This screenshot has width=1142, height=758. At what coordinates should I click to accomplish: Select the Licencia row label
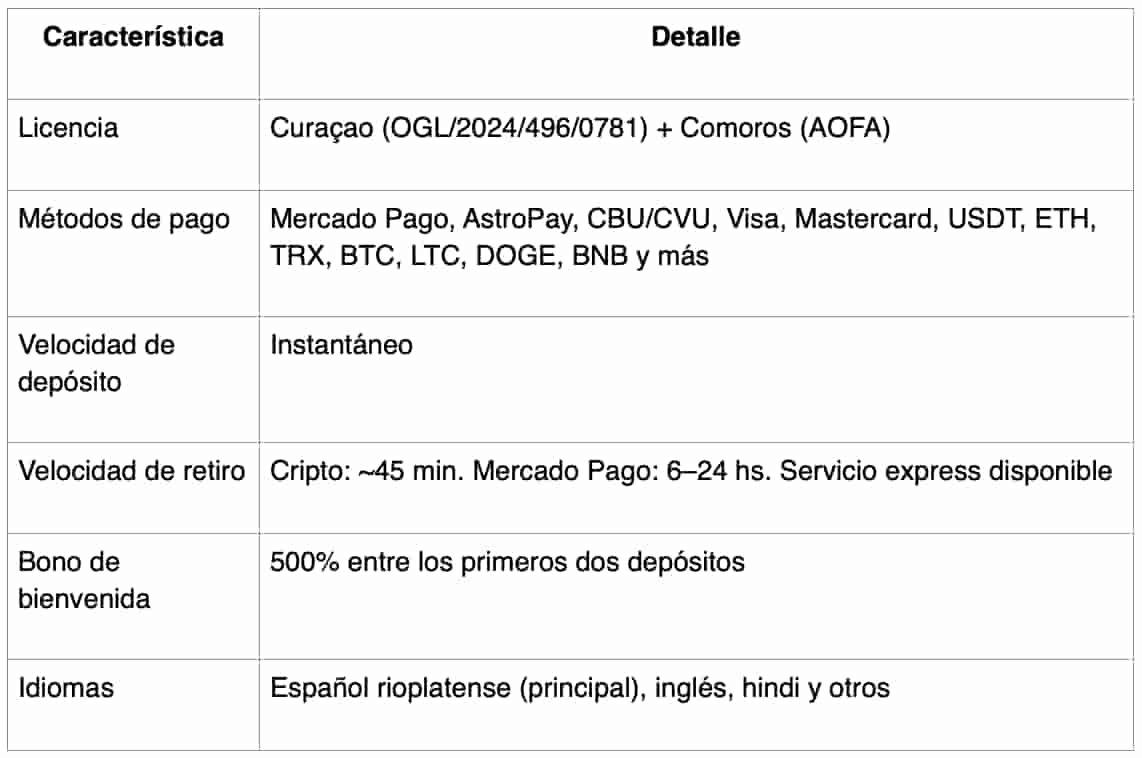point(68,128)
